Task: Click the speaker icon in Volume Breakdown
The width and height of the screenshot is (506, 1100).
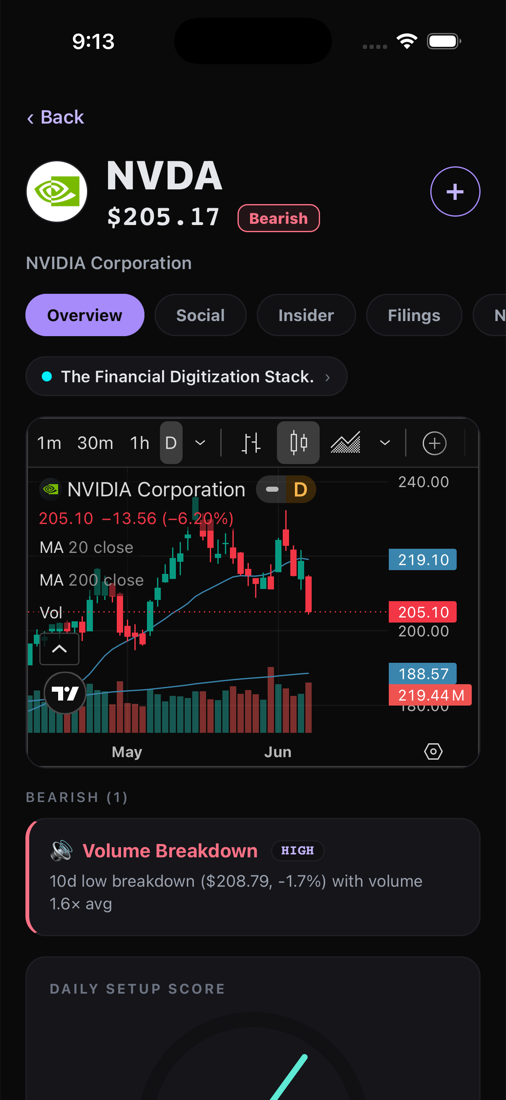Action: (x=62, y=851)
